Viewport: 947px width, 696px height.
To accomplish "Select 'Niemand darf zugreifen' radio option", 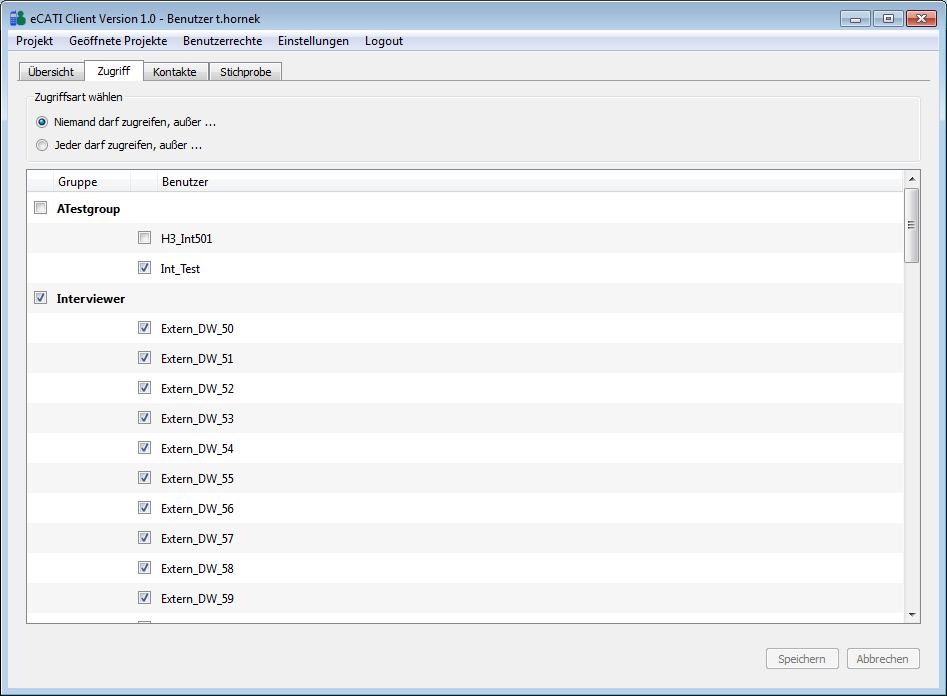I will click(42, 122).
